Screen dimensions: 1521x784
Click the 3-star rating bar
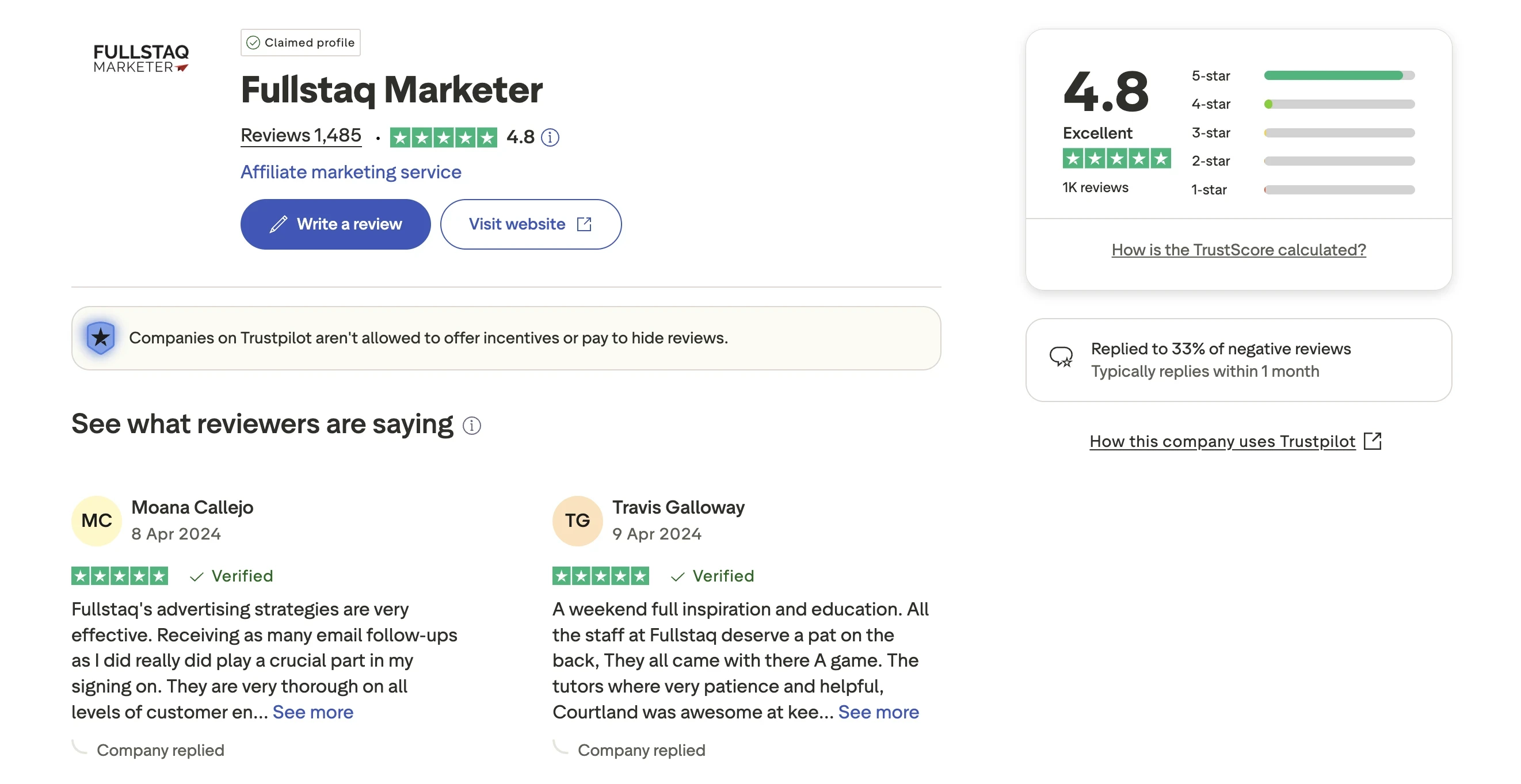(1339, 133)
